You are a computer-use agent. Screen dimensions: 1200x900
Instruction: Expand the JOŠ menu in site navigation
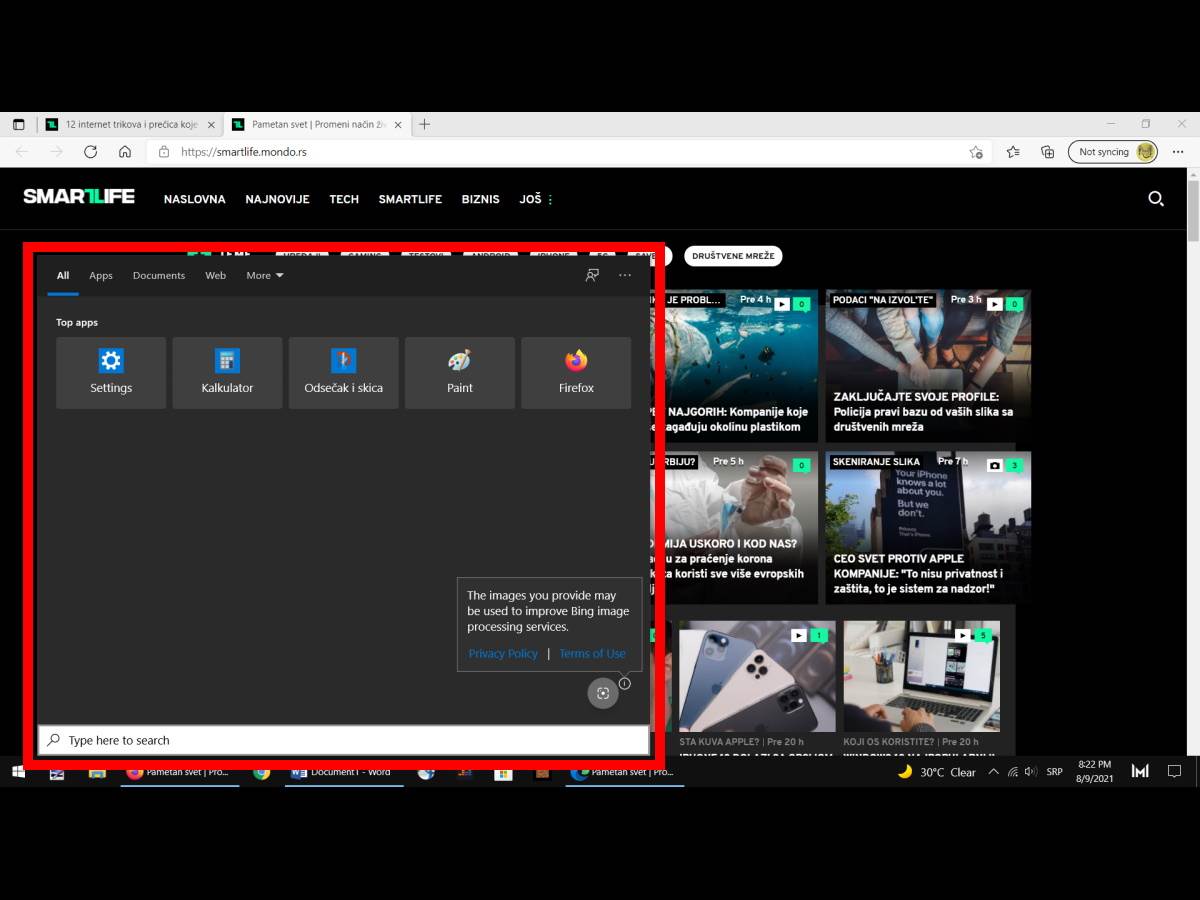tap(536, 199)
